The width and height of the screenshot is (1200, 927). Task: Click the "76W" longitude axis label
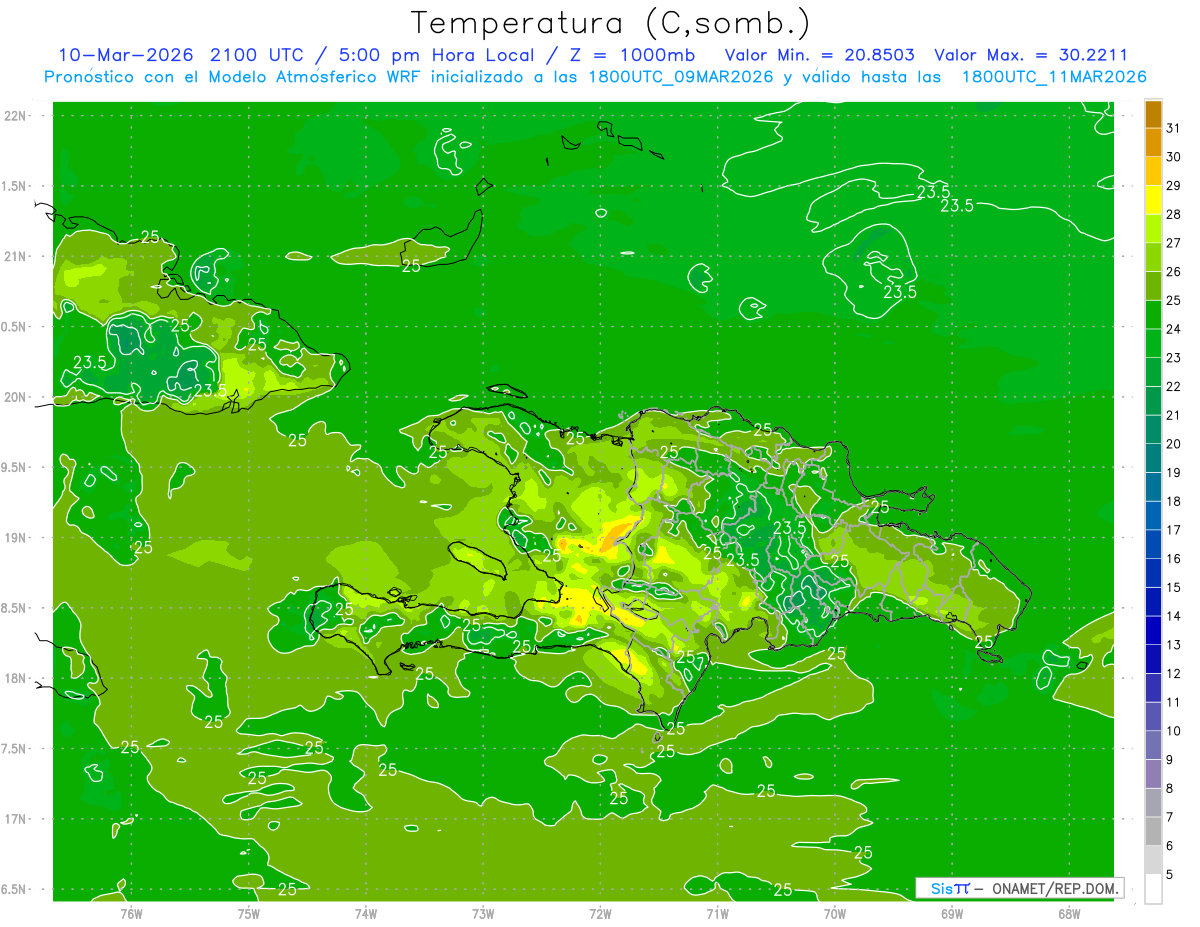(x=131, y=914)
